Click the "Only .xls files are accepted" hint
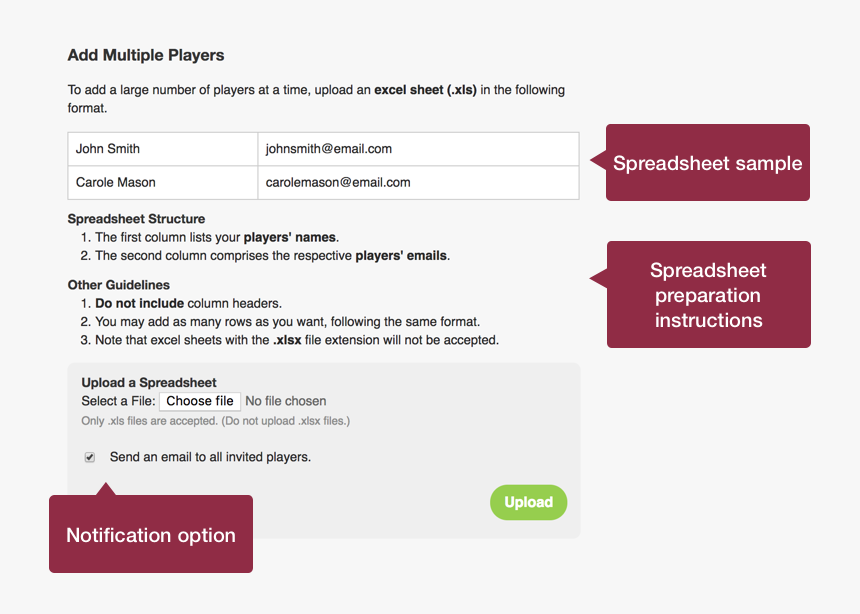The height and width of the screenshot is (614, 860). [215, 421]
